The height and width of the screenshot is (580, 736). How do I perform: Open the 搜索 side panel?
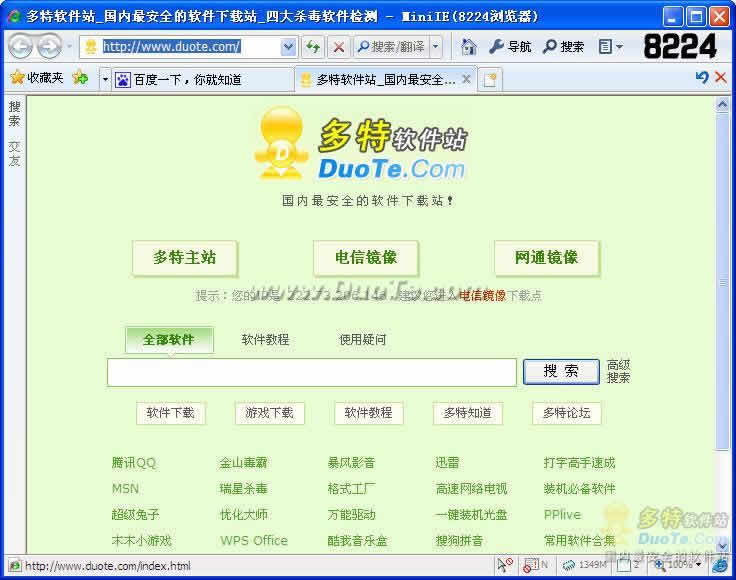14,114
